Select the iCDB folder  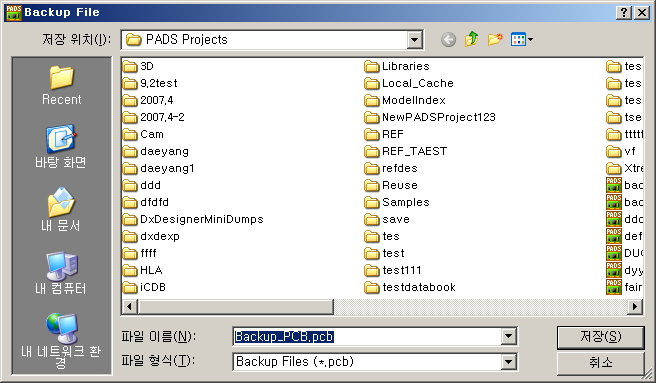click(145, 287)
